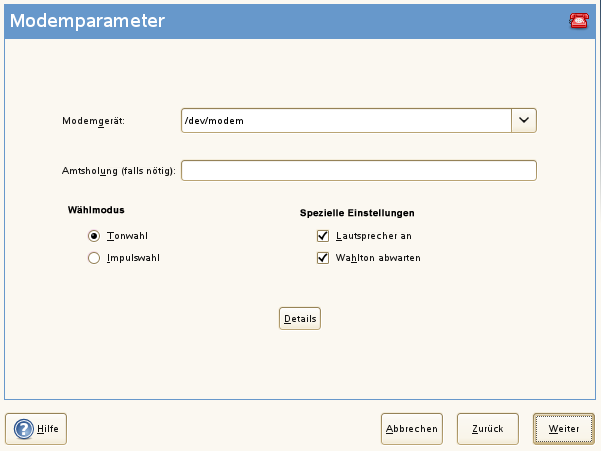This screenshot has width=601, height=451.
Task: Focus the Amtsholung input field
Action: coord(359,171)
